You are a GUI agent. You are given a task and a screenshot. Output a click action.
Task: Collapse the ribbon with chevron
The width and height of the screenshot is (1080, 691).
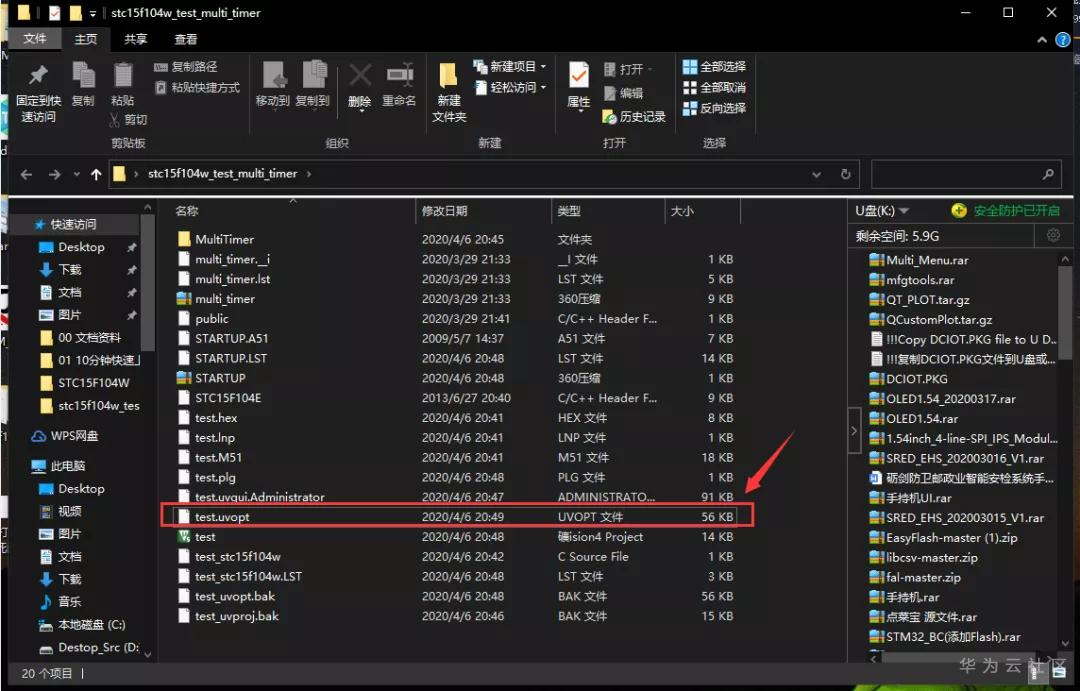pos(1042,40)
